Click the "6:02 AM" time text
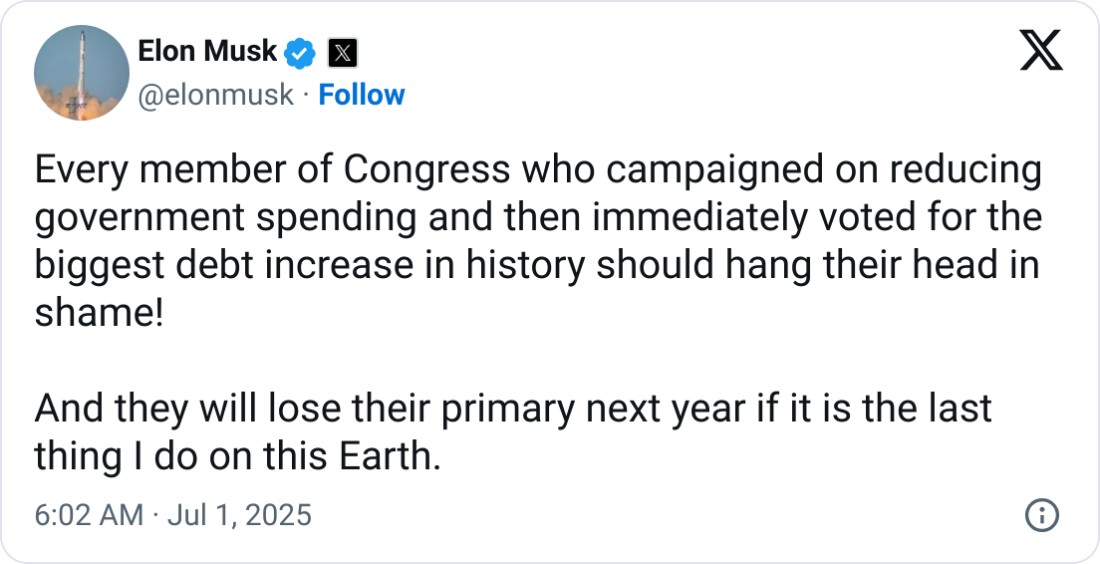The height and width of the screenshot is (564, 1100). 89,515
